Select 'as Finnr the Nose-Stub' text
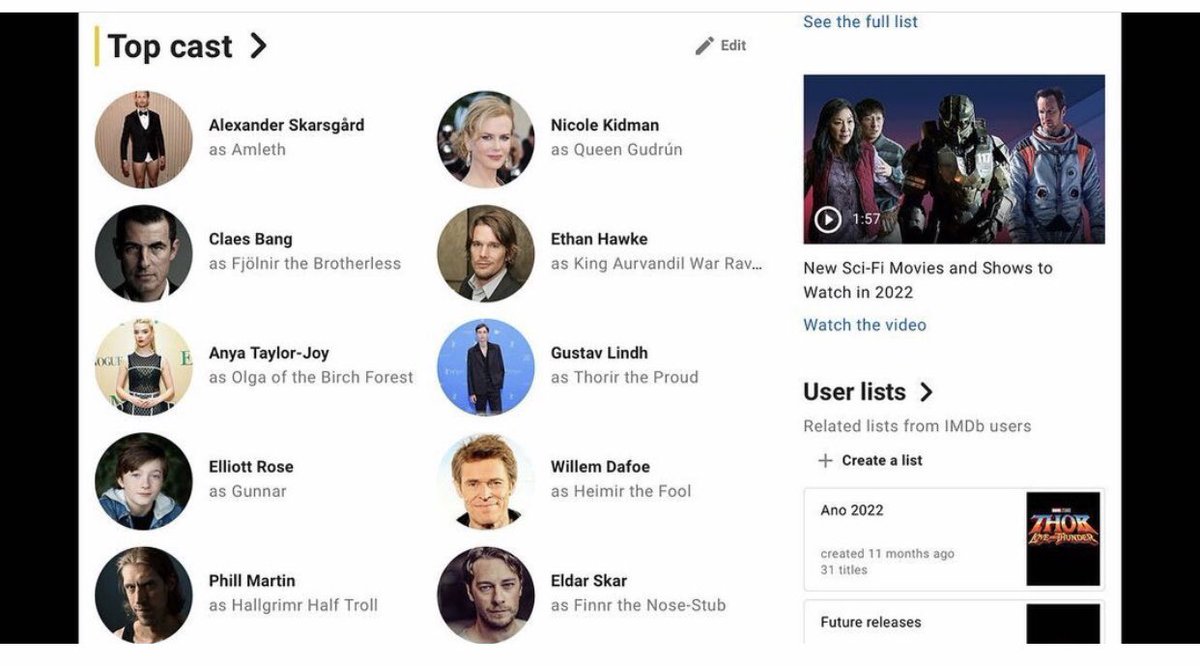Screen dimensions: 1200x666 click(x=638, y=606)
